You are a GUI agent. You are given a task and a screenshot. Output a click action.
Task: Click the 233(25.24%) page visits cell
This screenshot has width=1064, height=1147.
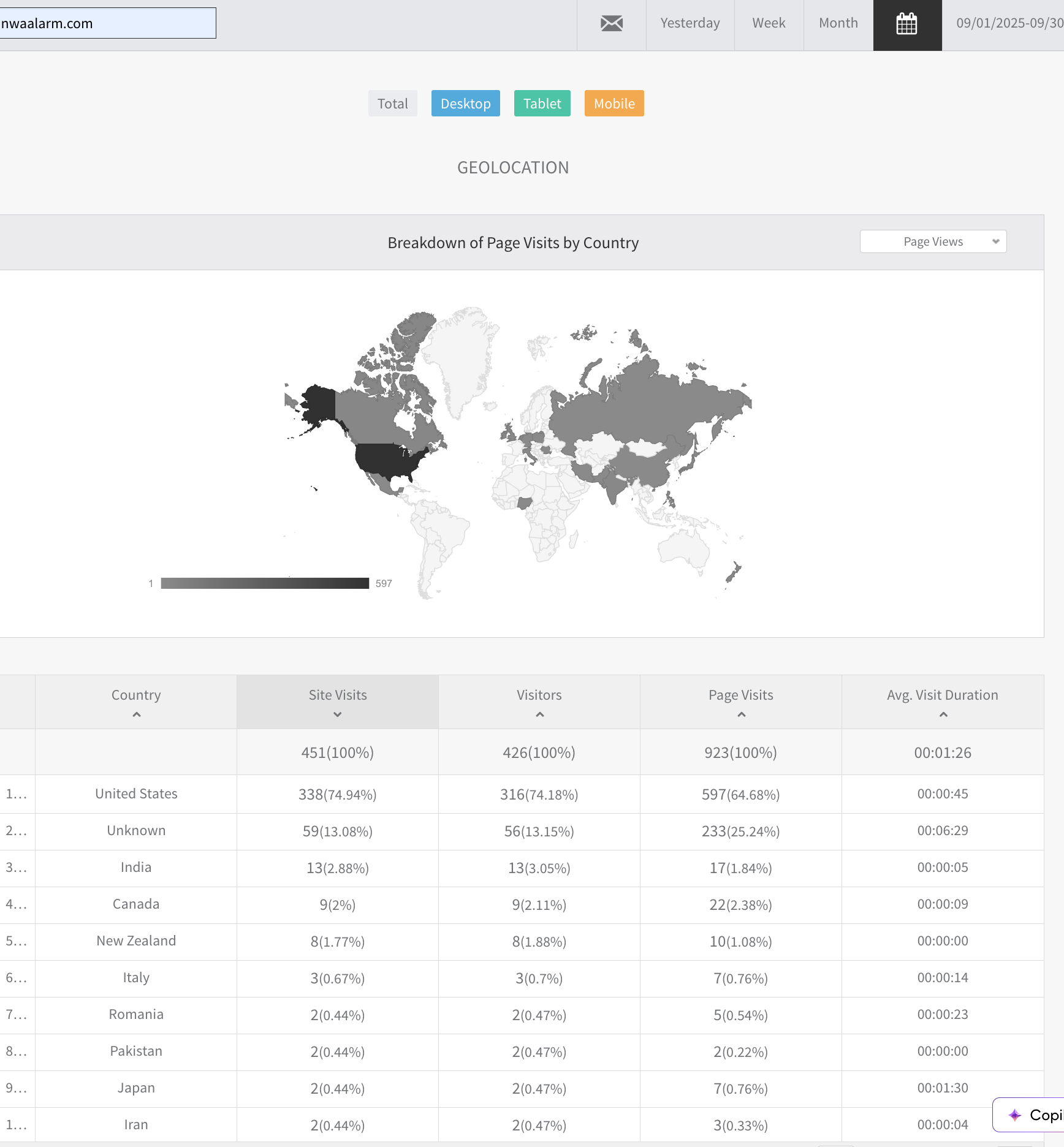pyautogui.click(x=741, y=831)
